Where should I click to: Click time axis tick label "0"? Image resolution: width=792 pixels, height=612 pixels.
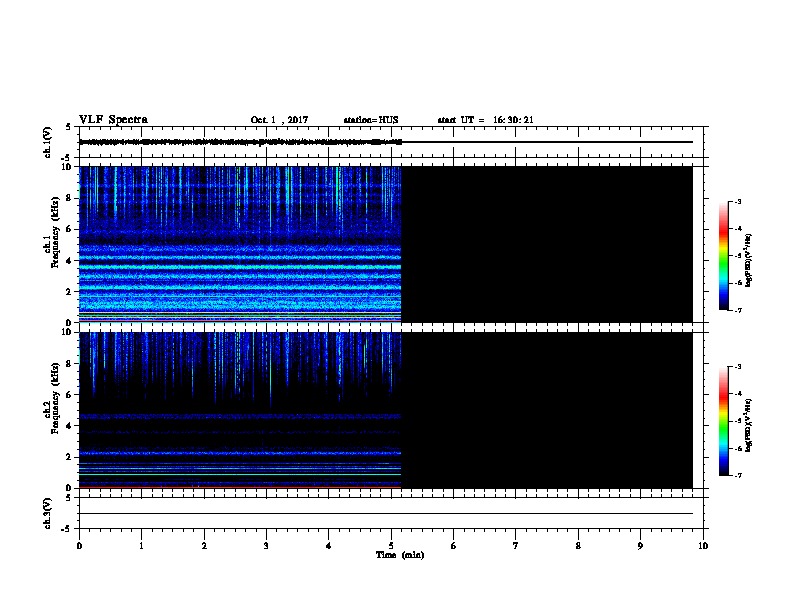pyautogui.click(x=79, y=546)
